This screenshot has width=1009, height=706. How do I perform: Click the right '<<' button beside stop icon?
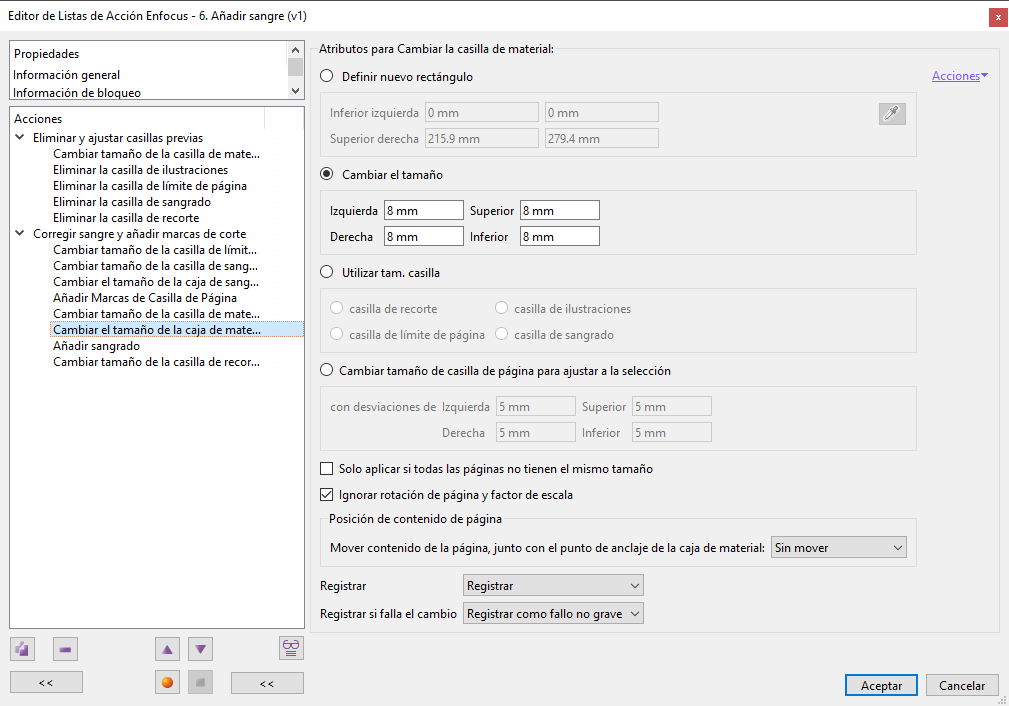267,683
